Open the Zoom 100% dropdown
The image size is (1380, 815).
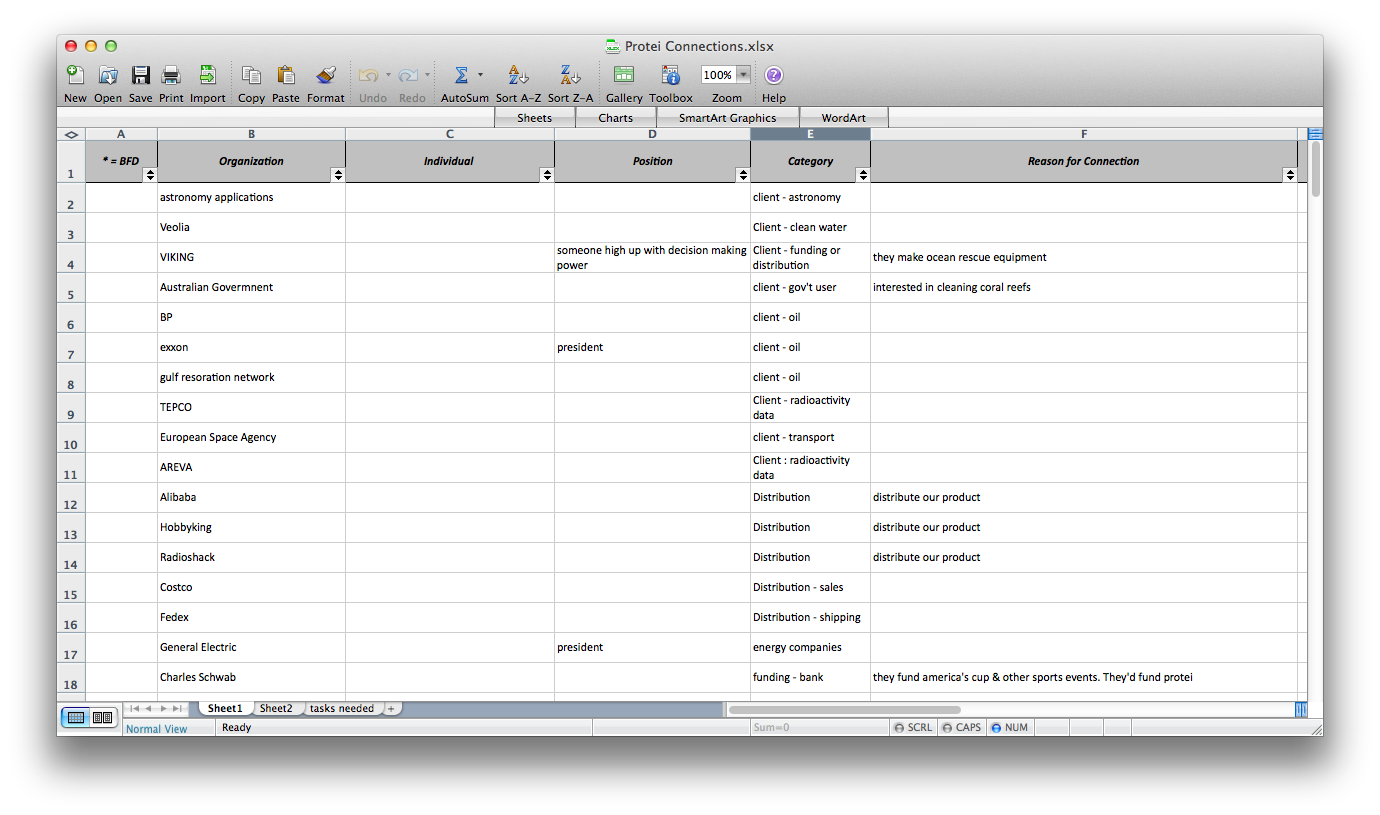coord(743,75)
